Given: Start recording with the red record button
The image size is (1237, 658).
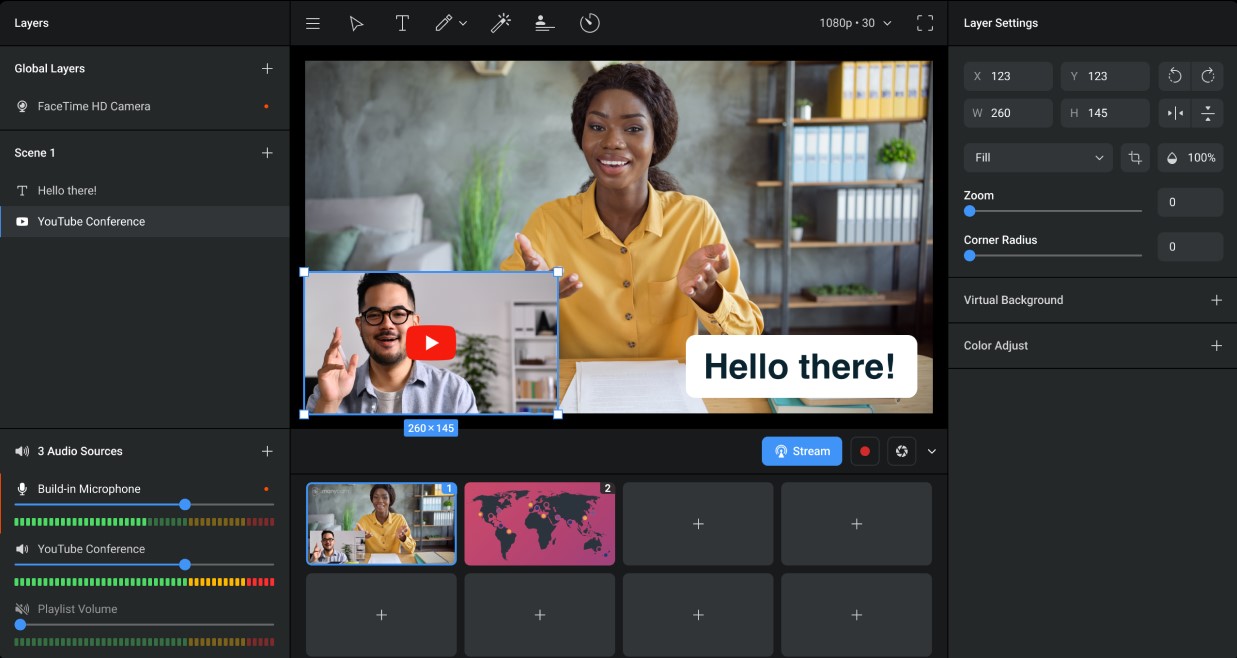Looking at the screenshot, I should 865,451.
